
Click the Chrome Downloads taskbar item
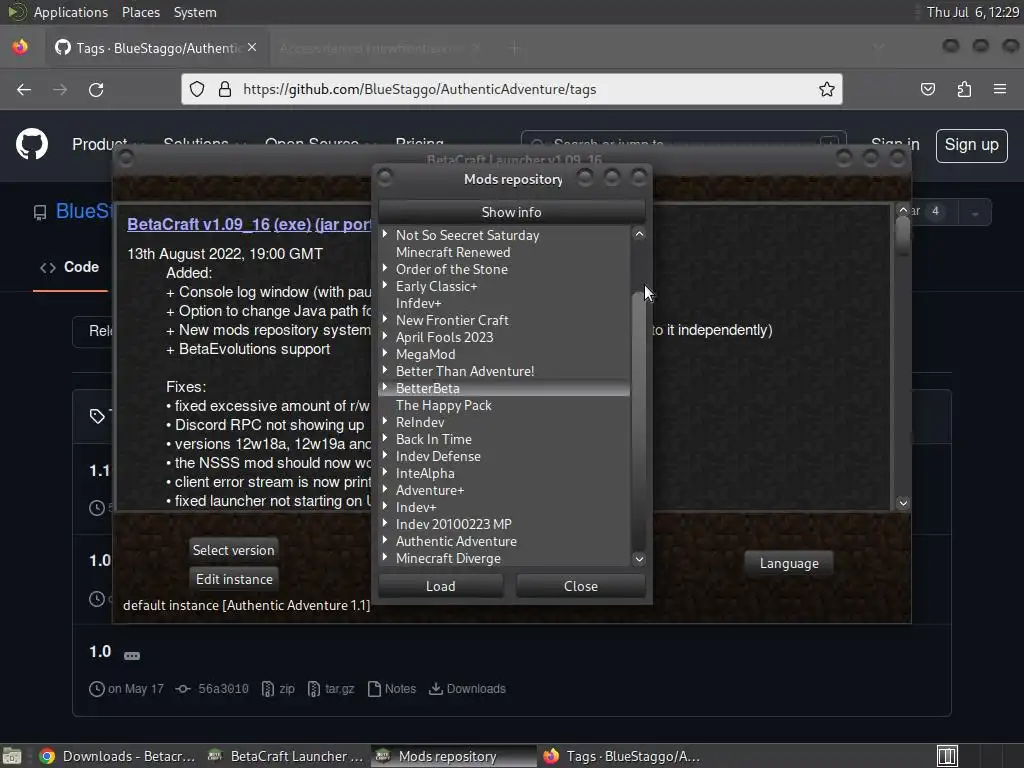[118, 756]
